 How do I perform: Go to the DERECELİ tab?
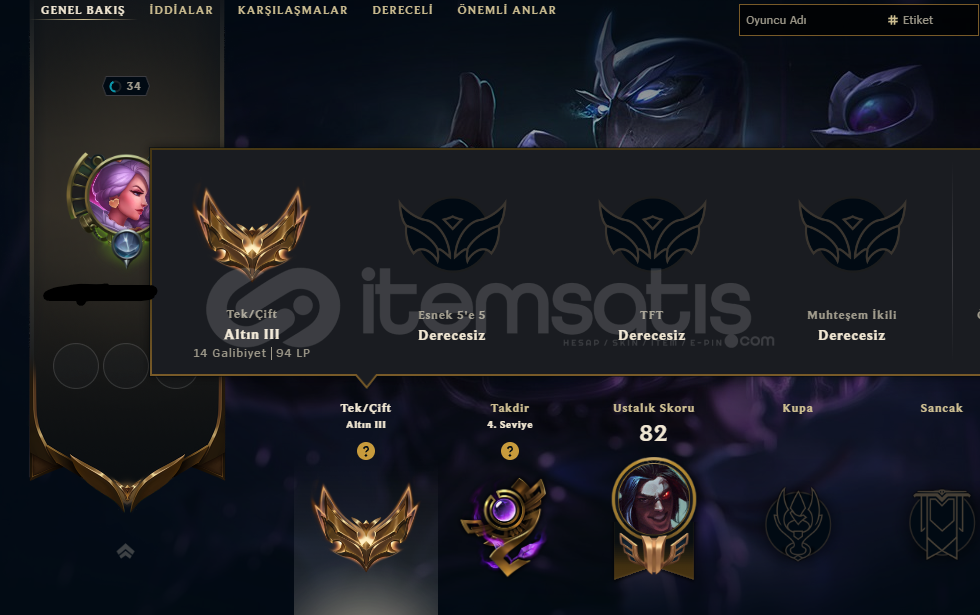coord(402,10)
